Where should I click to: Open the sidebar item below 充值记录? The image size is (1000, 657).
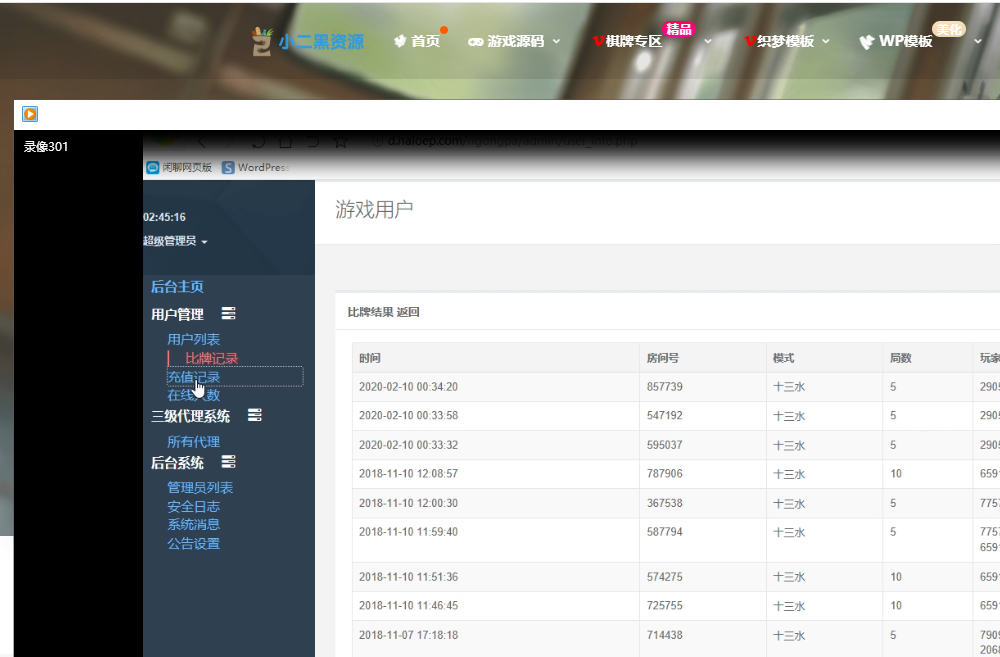tap(193, 395)
